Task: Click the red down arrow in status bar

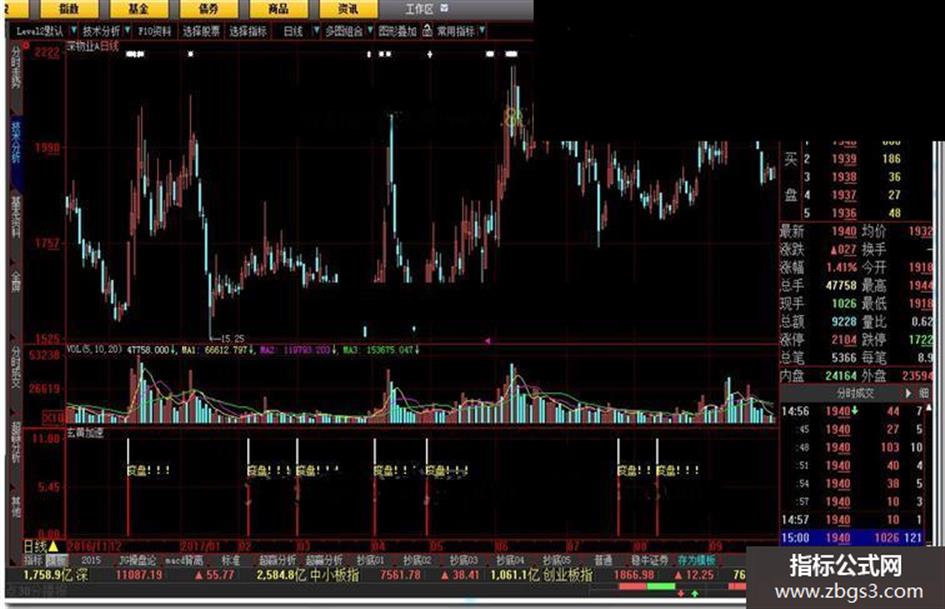Action: point(681,594)
